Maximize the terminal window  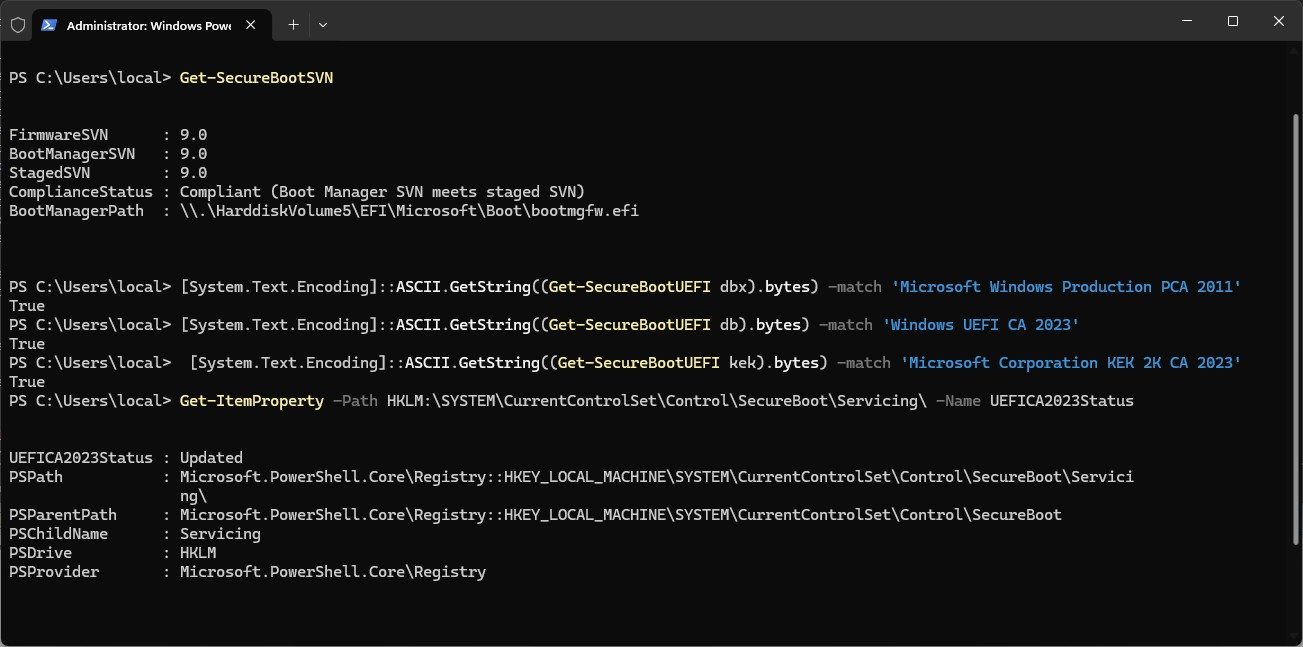click(x=1233, y=21)
